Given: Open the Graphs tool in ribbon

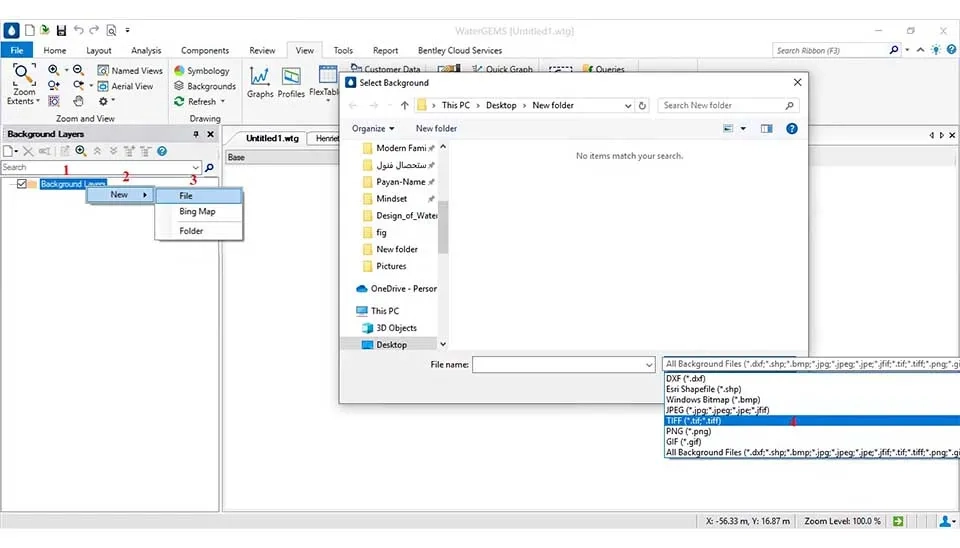Looking at the screenshot, I should (x=260, y=82).
